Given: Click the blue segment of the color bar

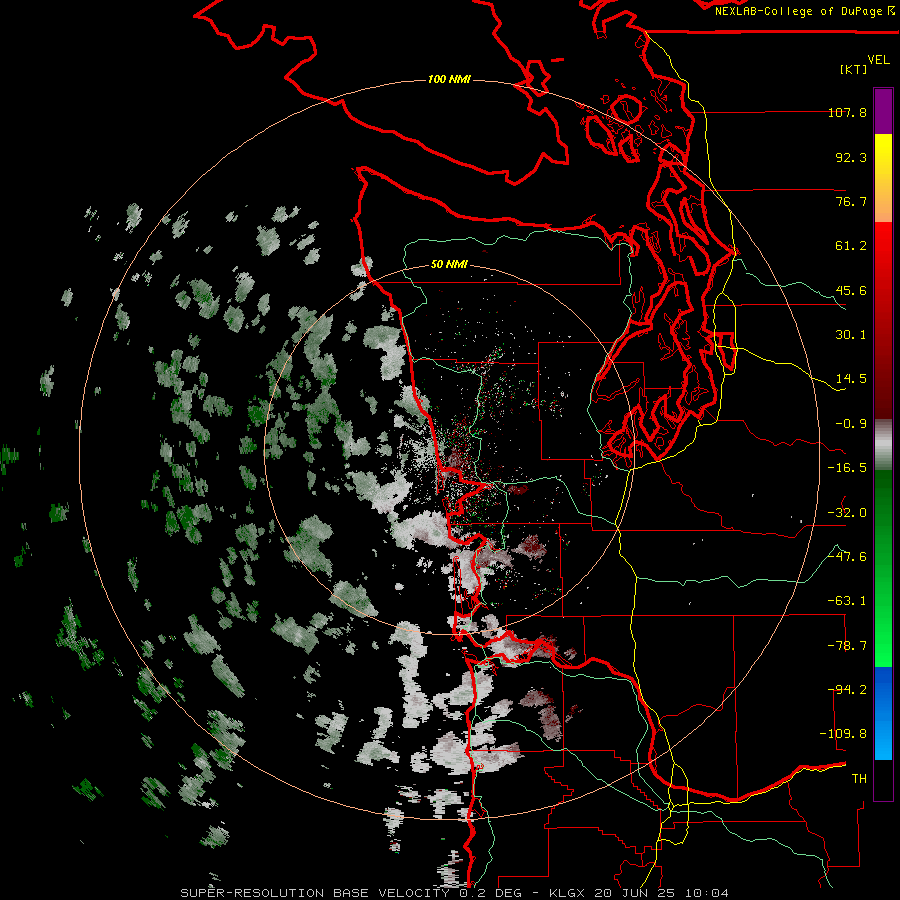Looking at the screenshot, I should pos(883,713).
